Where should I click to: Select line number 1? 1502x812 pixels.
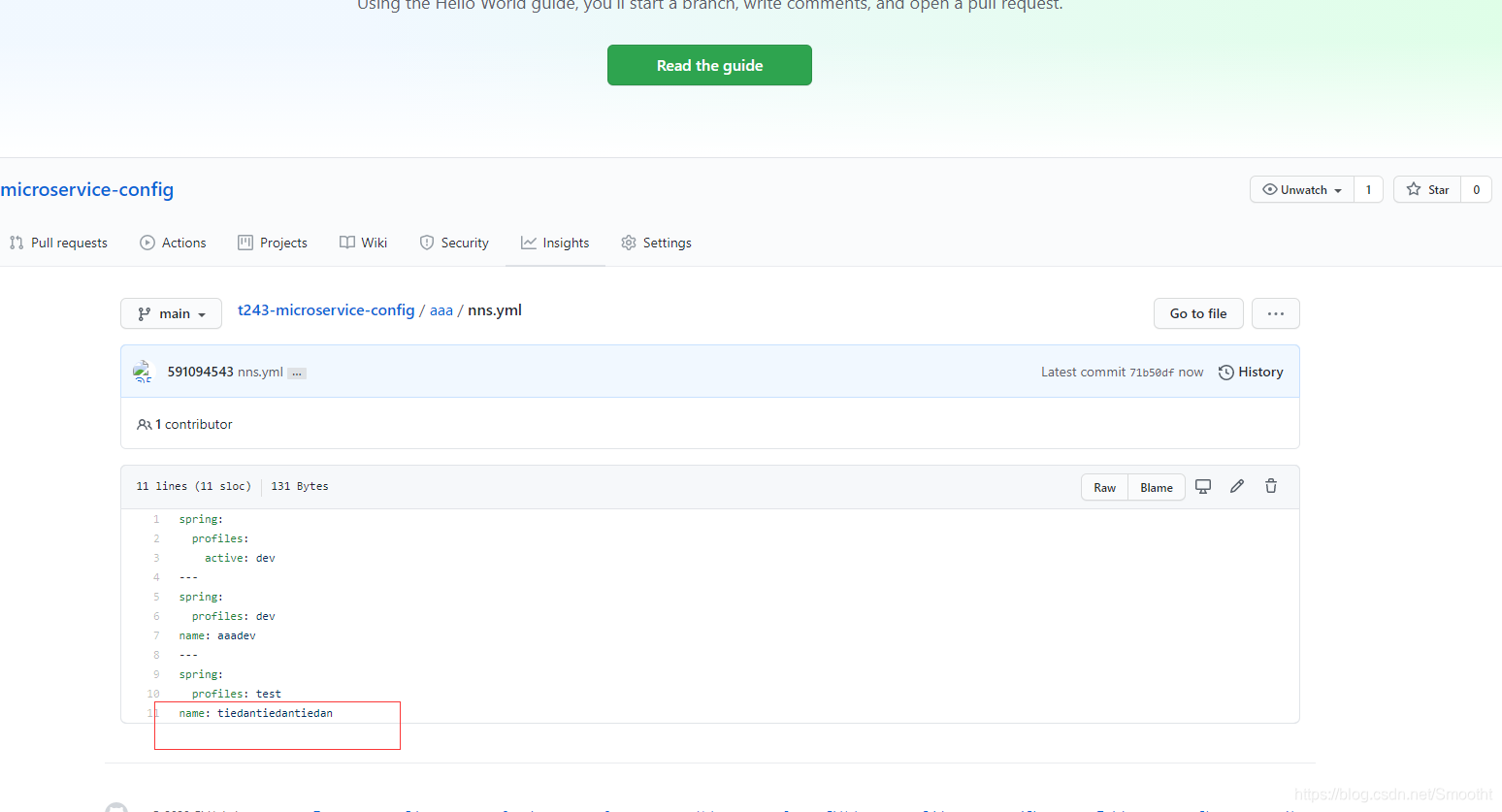[x=156, y=519]
